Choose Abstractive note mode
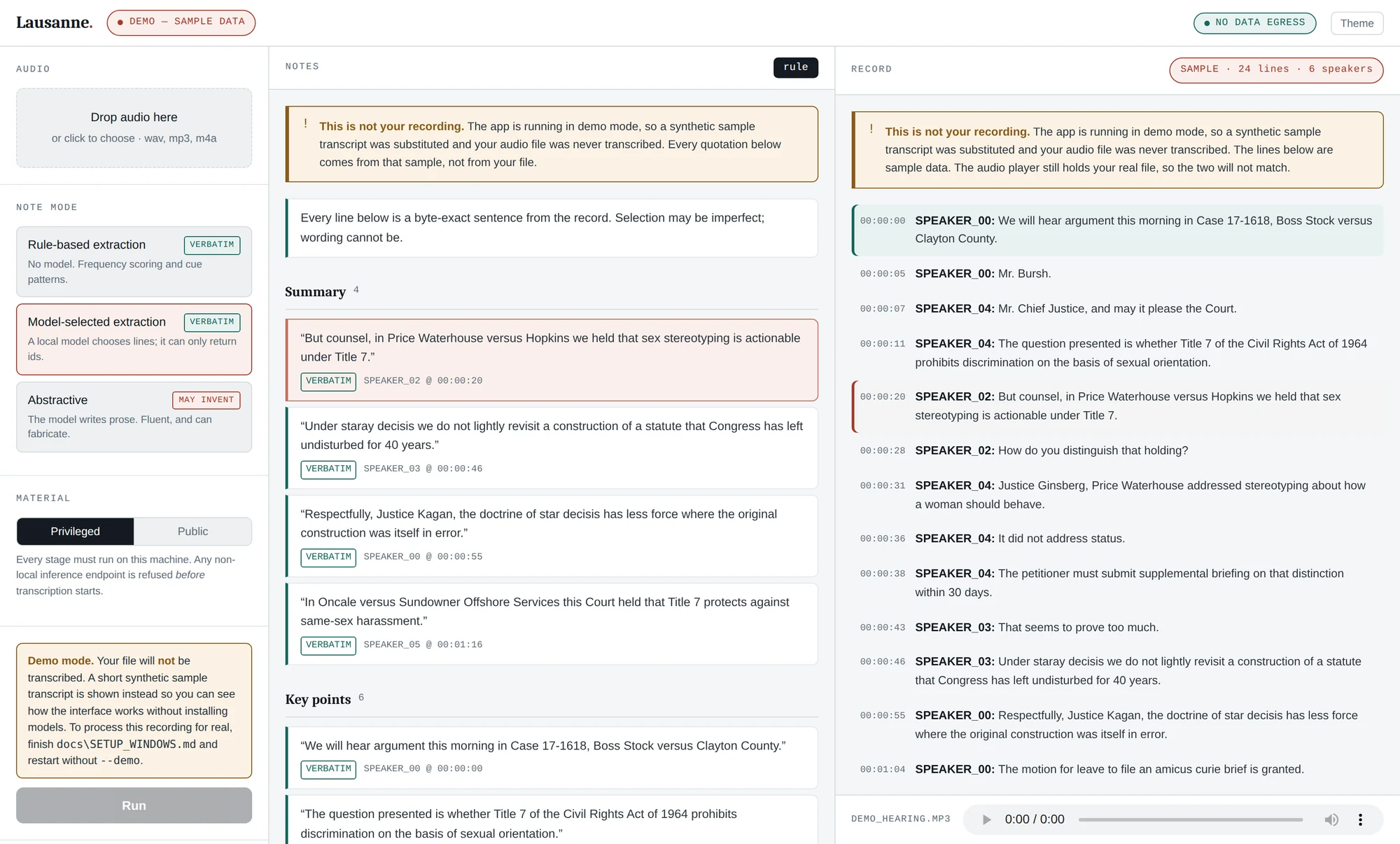 pyautogui.click(x=134, y=417)
